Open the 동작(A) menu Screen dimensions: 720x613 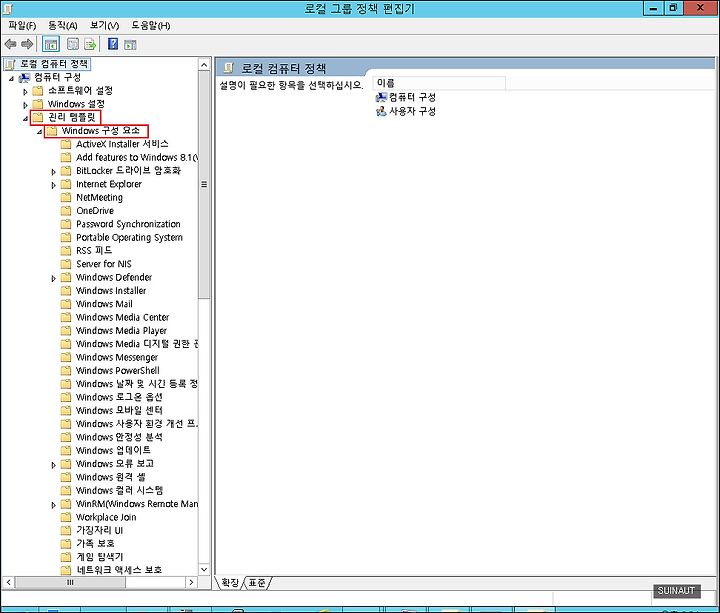(x=62, y=26)
